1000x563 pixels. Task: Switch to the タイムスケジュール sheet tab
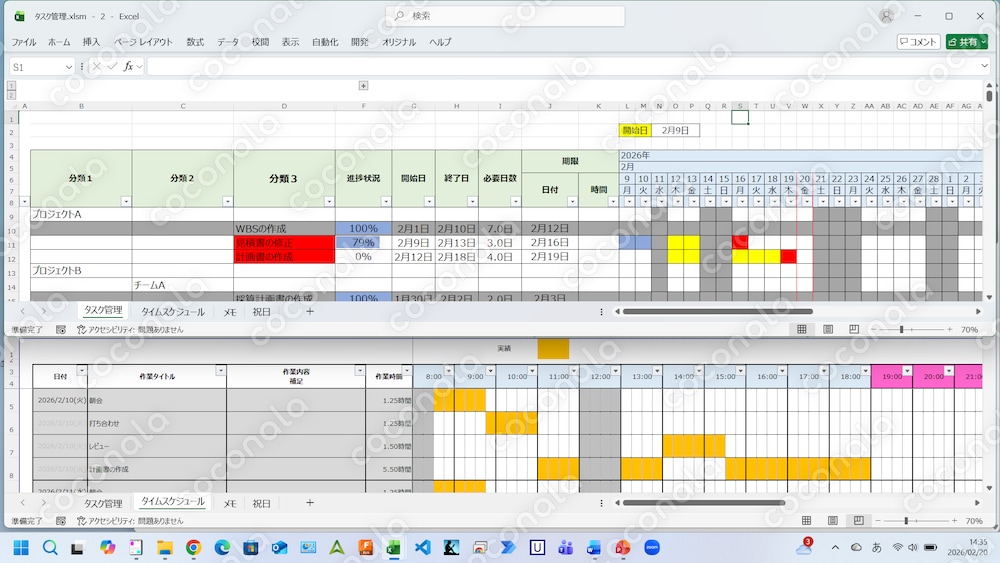173,312
